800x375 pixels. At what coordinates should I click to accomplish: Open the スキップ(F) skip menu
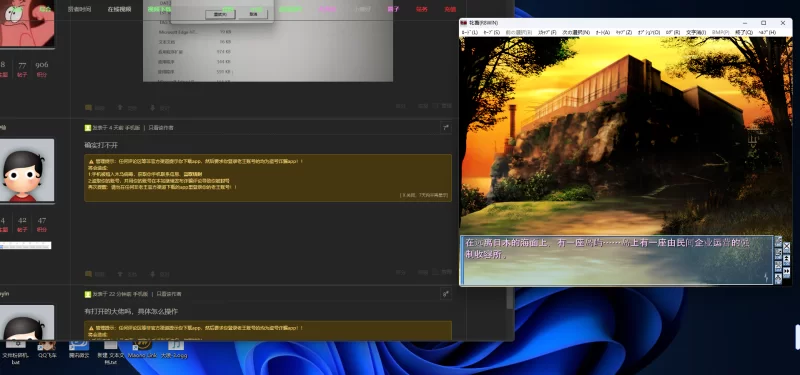pos(547,32)
